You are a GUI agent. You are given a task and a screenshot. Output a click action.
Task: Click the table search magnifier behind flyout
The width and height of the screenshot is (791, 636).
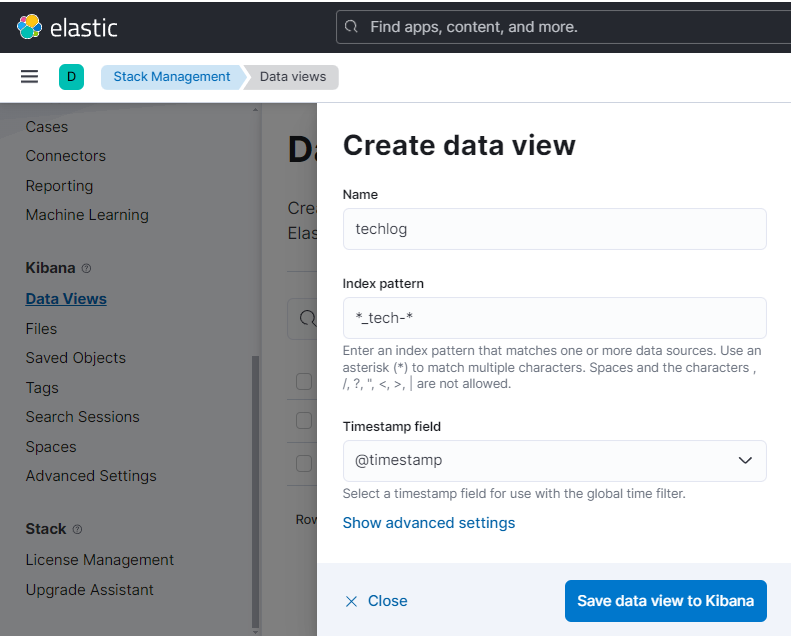coord(307,318)
